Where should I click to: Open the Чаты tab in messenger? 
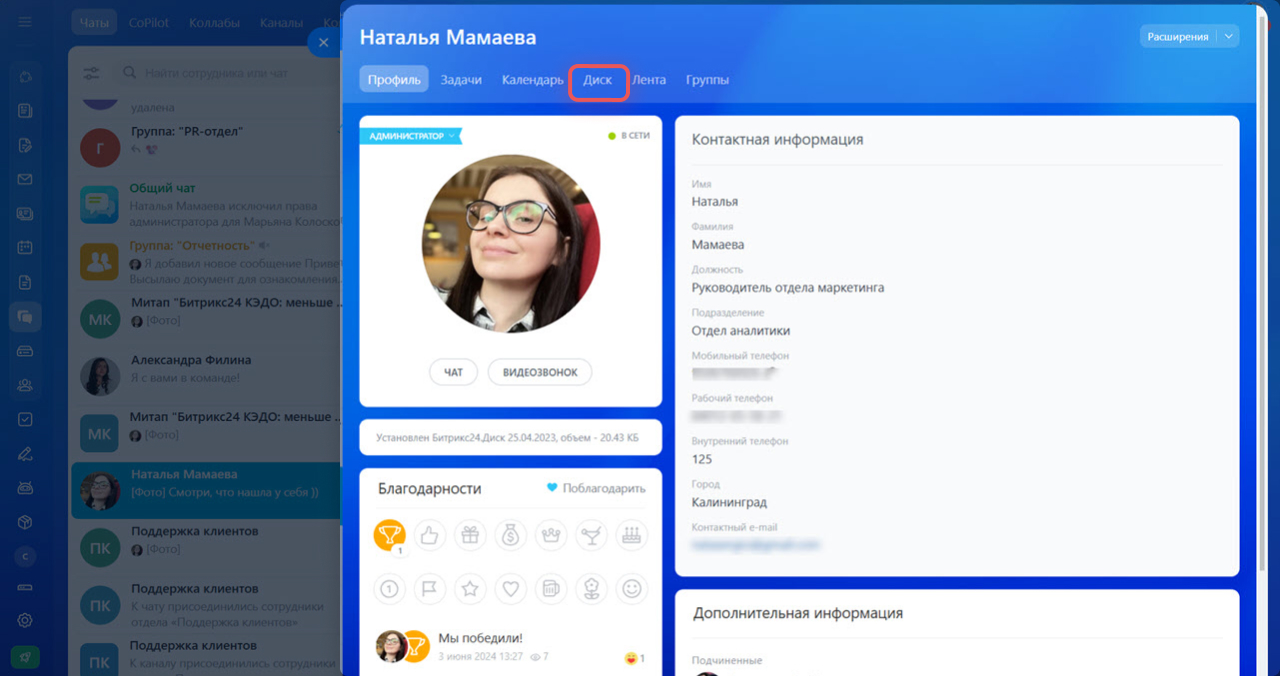(94, 22)
